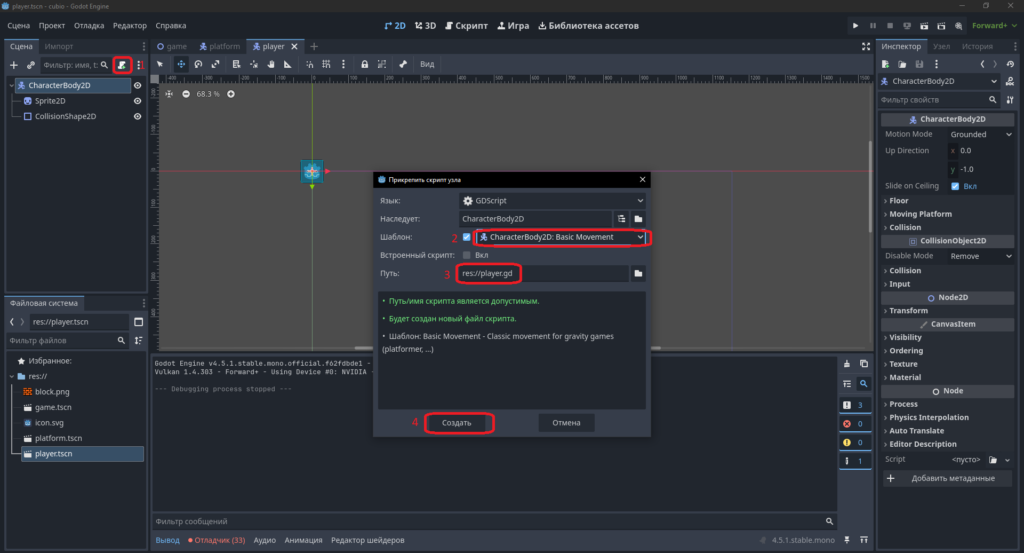
Task: Run current scene clapperboard icon
Action: click(x=924, y=25)
